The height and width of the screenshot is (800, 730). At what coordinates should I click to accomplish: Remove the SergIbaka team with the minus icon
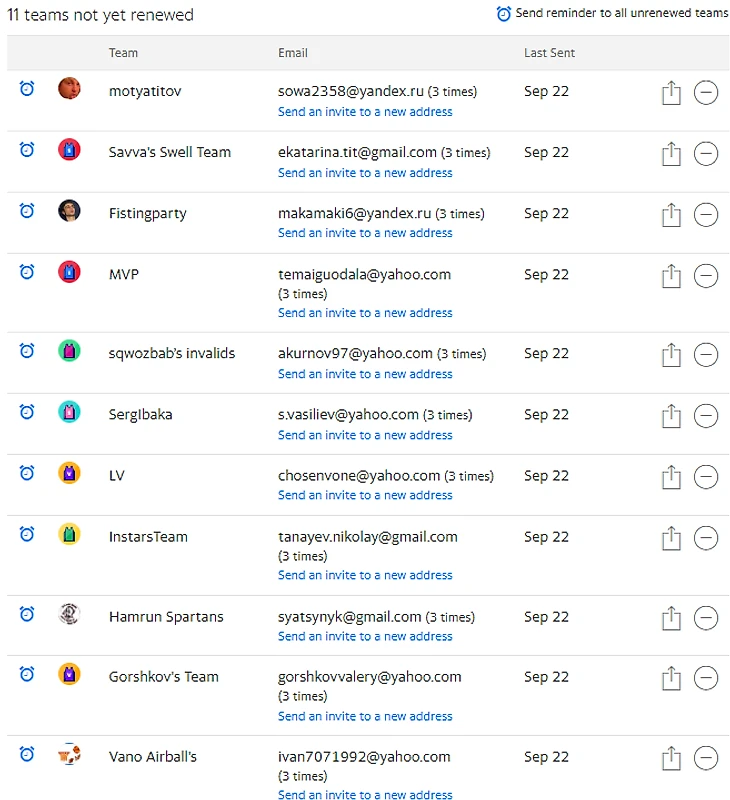(x=706, y=416)
